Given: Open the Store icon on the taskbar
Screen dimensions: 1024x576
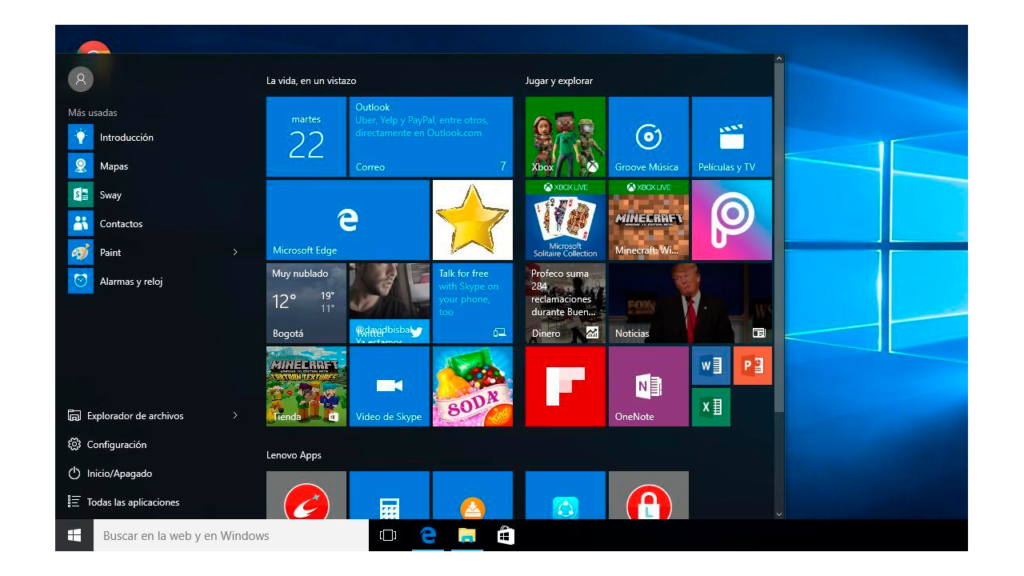Looking at the screenshot, I should tap(505, 536).
